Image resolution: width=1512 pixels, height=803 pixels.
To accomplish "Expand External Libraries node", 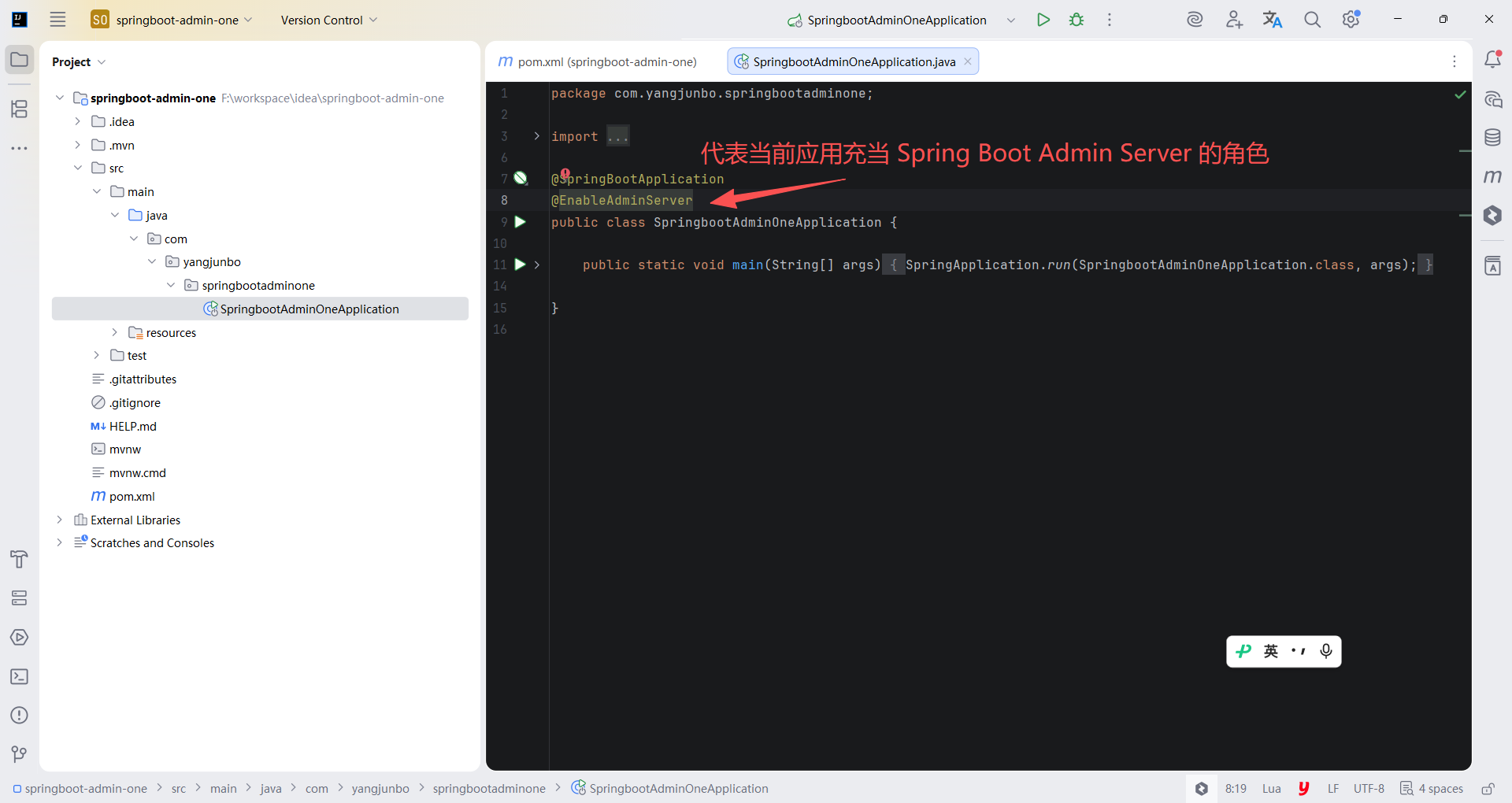I will (x=59, y=520).
